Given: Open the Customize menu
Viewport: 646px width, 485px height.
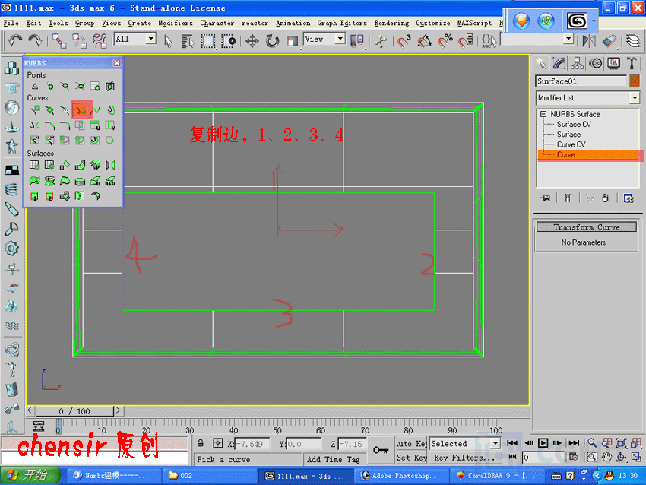Looking at the screenshot, I should pos(433,23).
